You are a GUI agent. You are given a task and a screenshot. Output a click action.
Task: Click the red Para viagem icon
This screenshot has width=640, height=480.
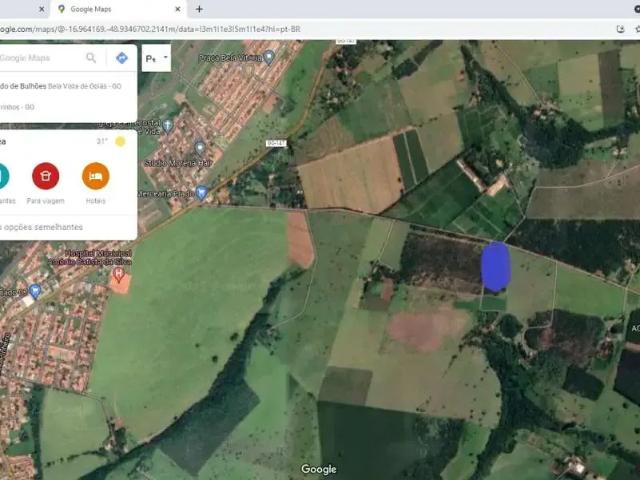pyautogui.click(x=45, y=176)
